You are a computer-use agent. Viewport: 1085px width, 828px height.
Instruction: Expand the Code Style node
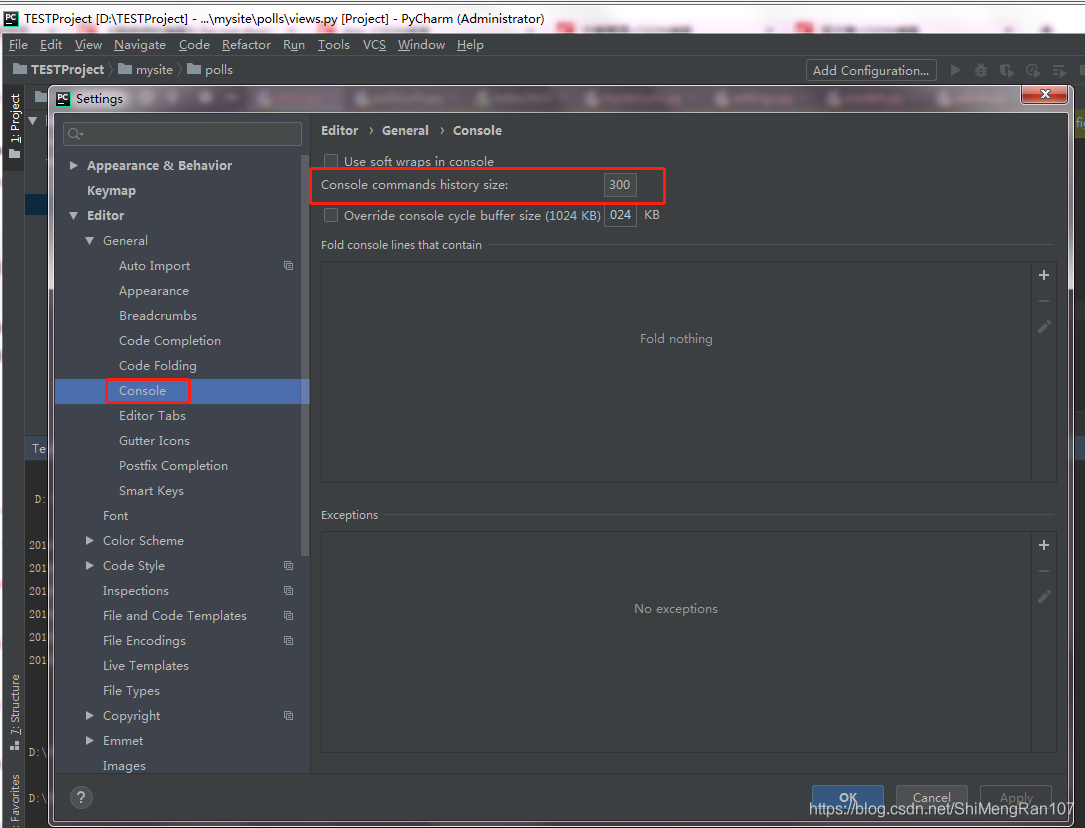[x=89, y=565]
